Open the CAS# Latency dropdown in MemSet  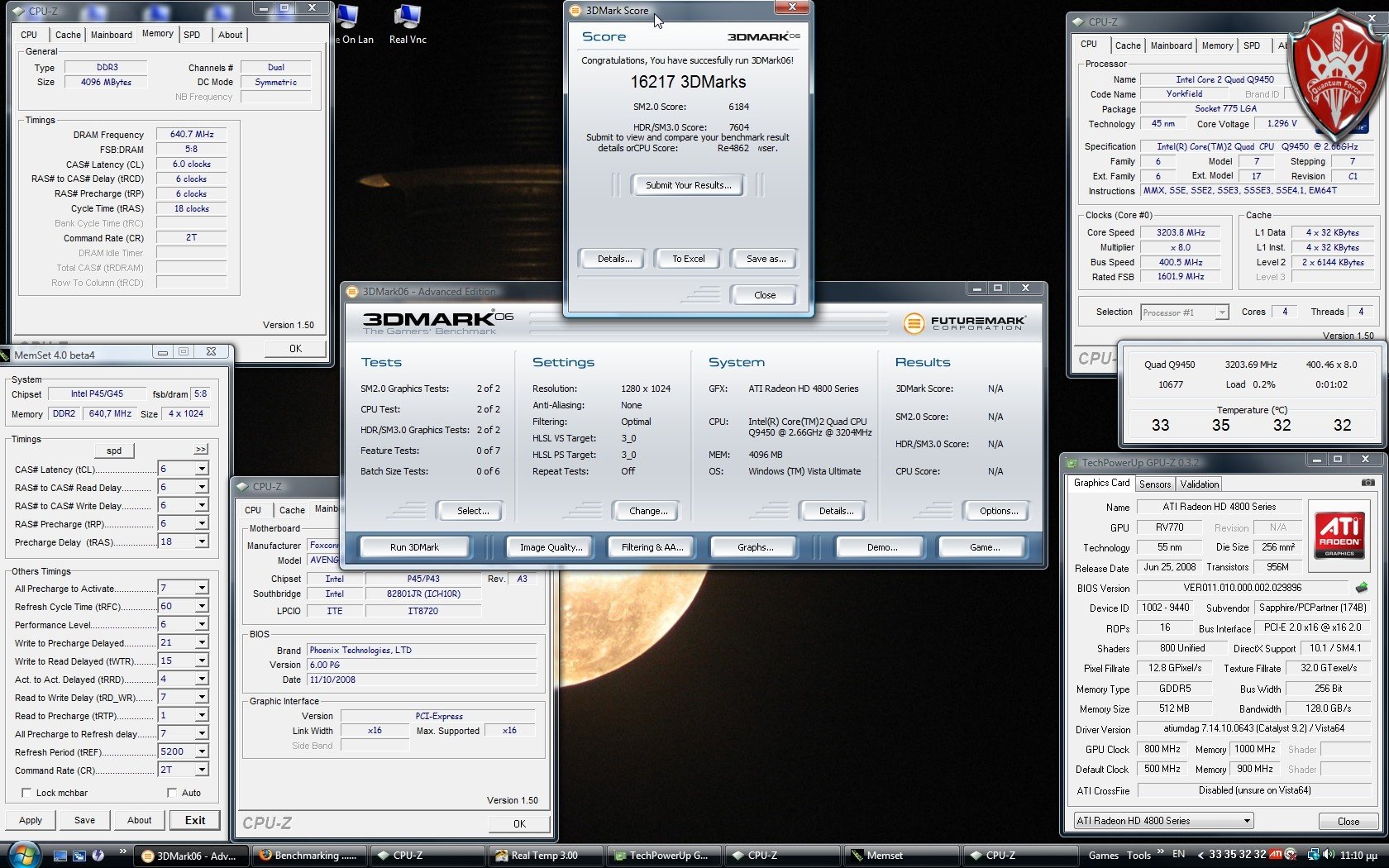(x=202, y=469)
